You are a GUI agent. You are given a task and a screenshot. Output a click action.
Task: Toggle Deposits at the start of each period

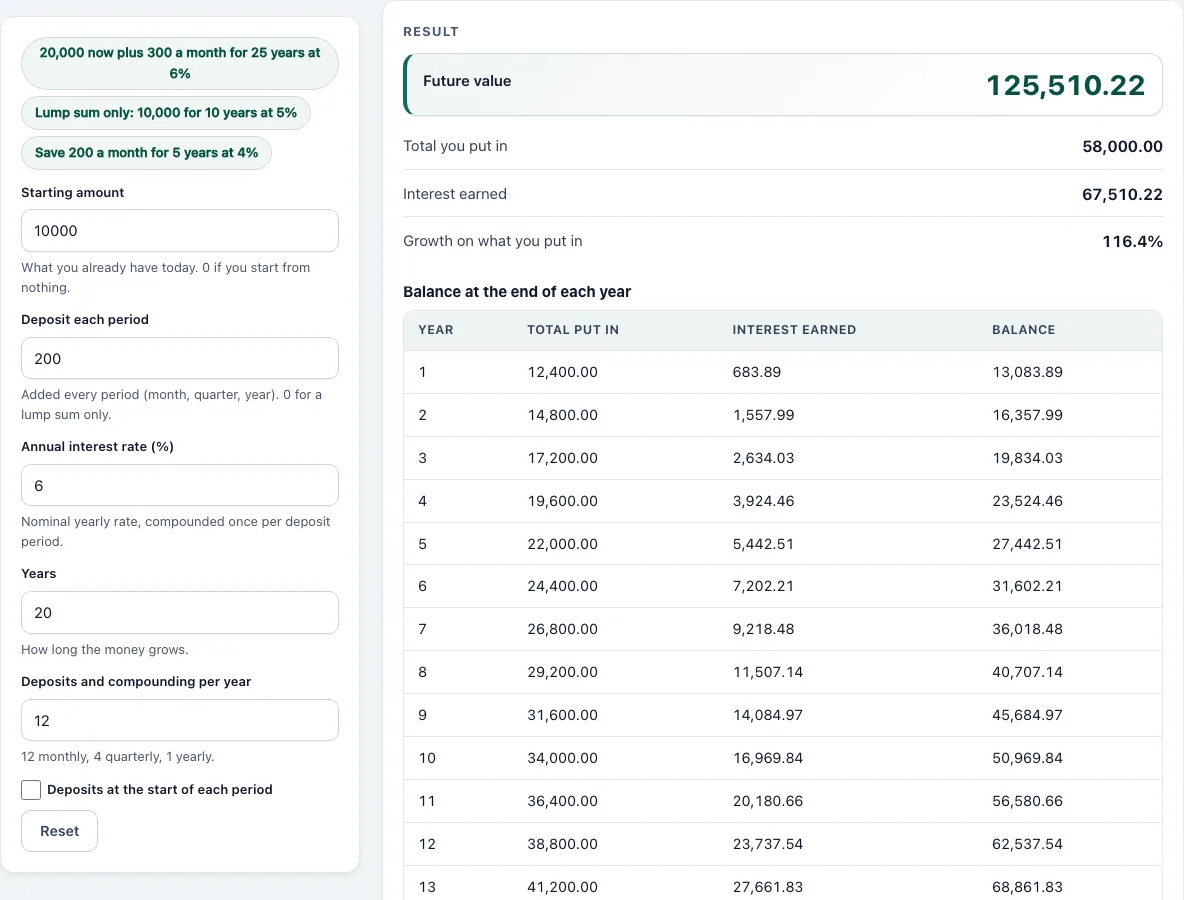click(31, 790)
